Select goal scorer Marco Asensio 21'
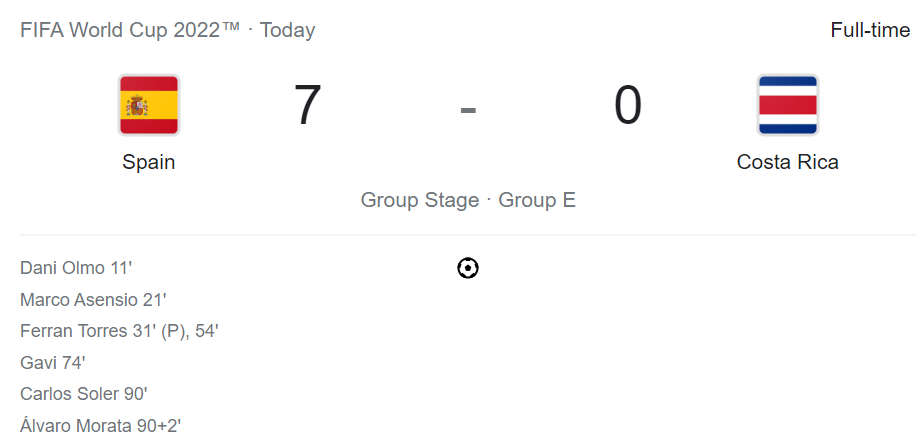The image size is (919, 436). (93, 300)
